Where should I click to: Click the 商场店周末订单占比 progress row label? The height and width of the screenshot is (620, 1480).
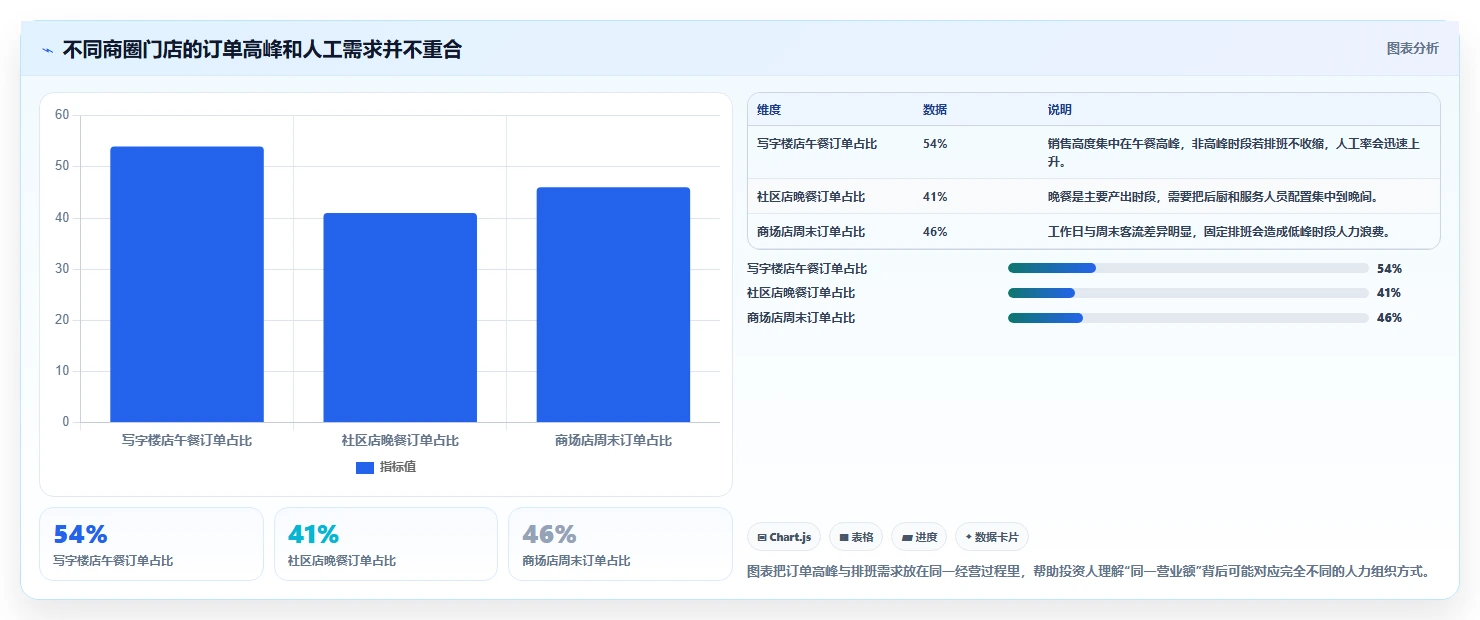(x=801, y=318)
